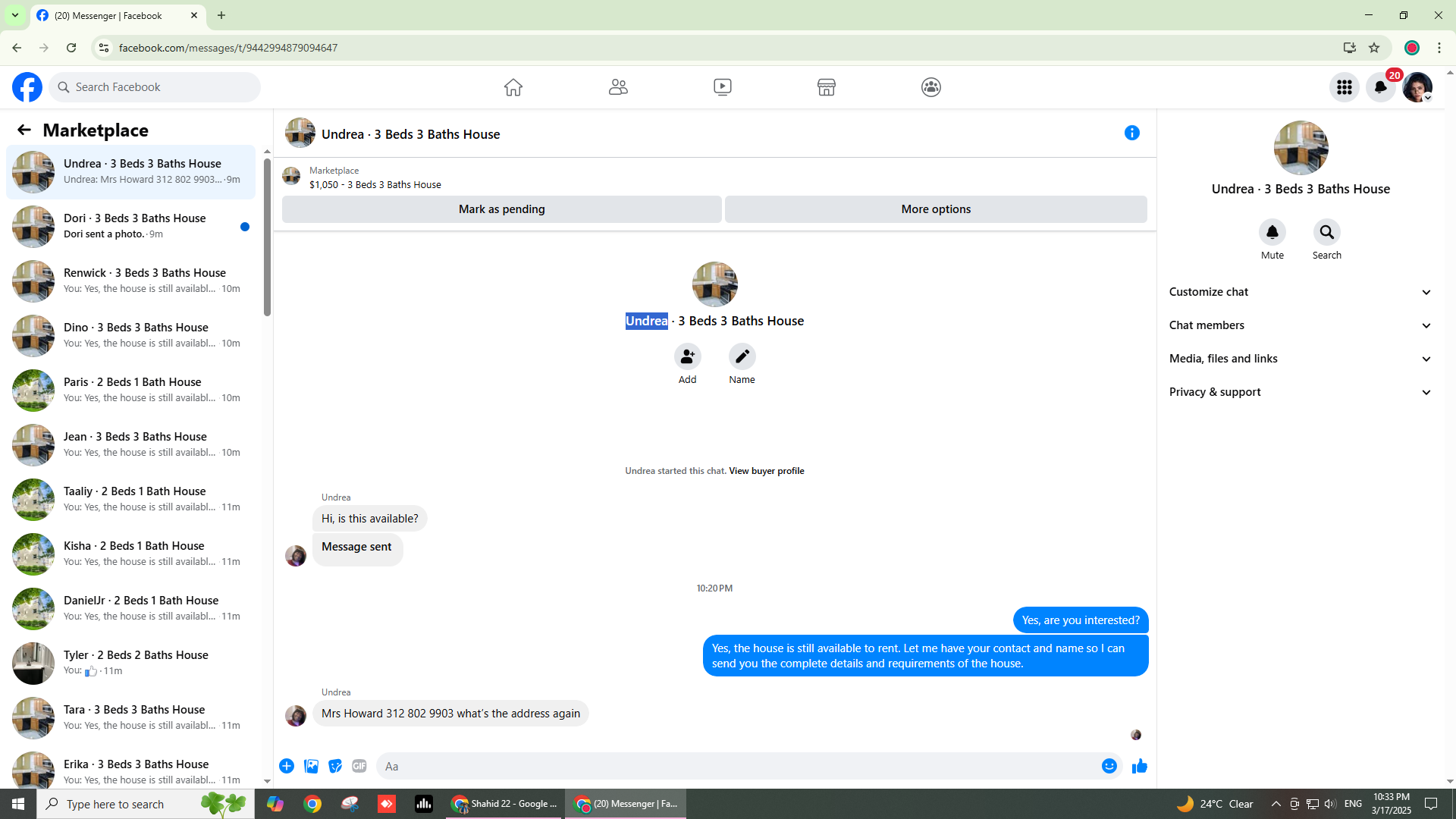Click the taskbar volume icon
Image resolution: width=1456 pixels, height=819 pixels.
coord(1330,804)
